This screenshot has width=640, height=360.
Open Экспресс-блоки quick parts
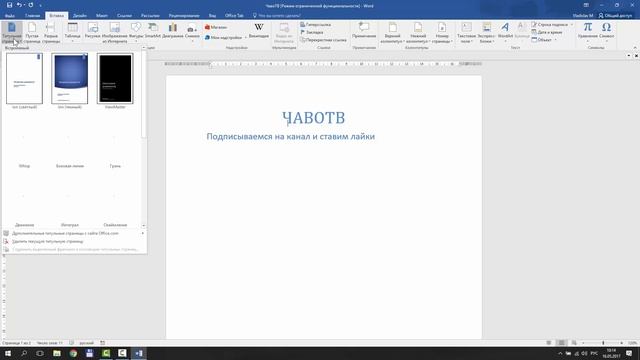(x=486, y=33)
